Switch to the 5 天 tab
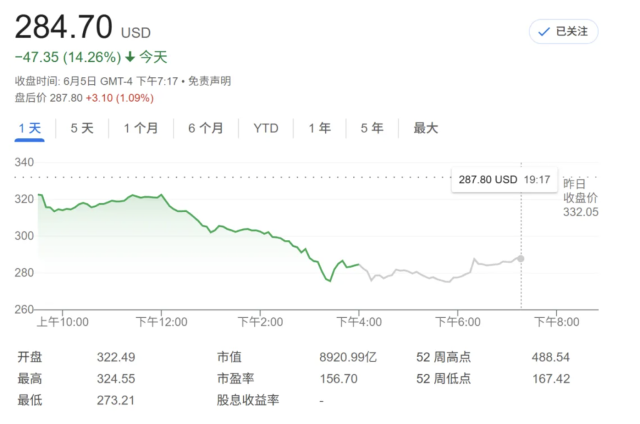The width and height of the screenshot is (640, 424). click(x=82, y=128)
